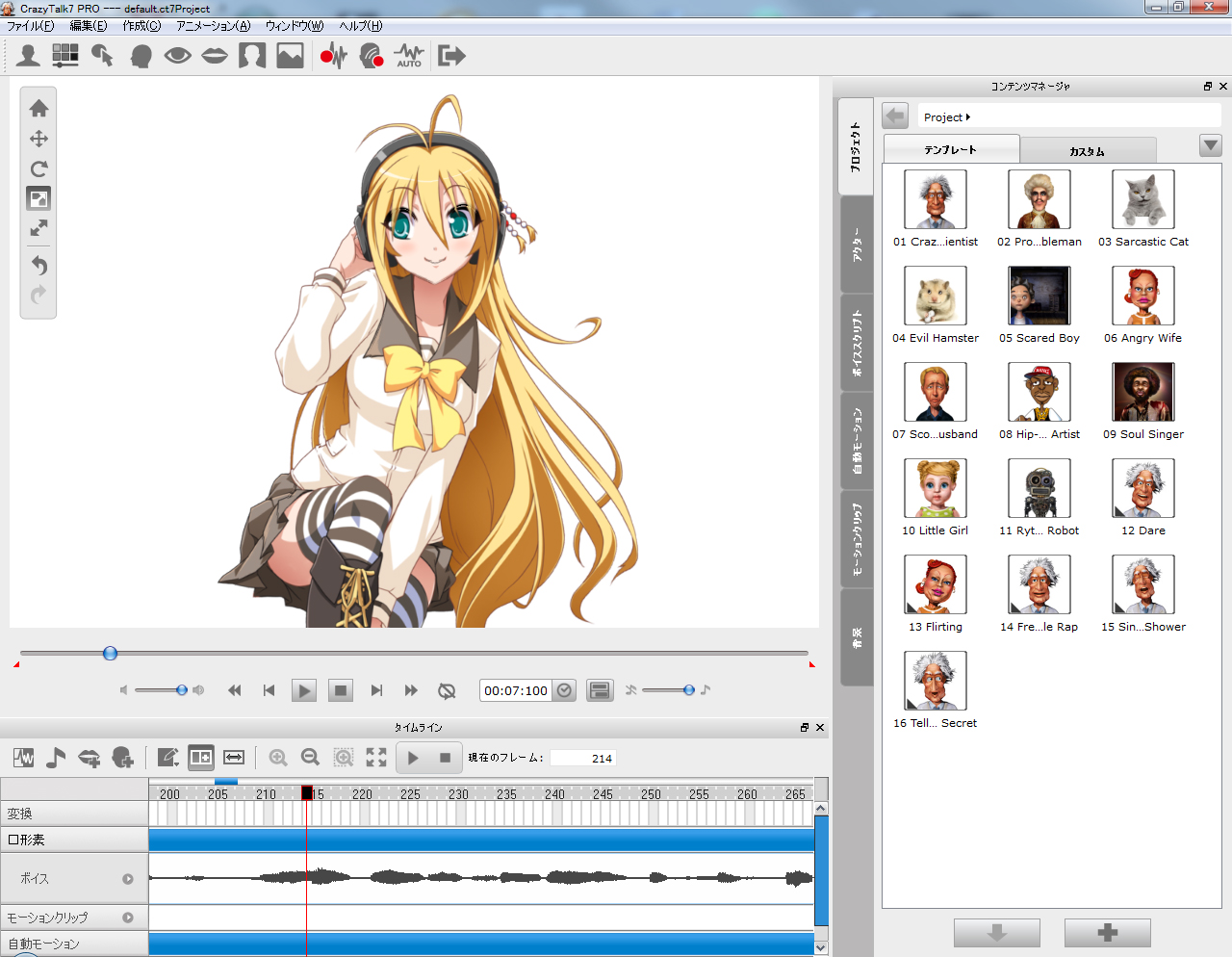Screen dimensions: 1232x957
Task: Click the music speed slider handle
Action: [689, 690]
